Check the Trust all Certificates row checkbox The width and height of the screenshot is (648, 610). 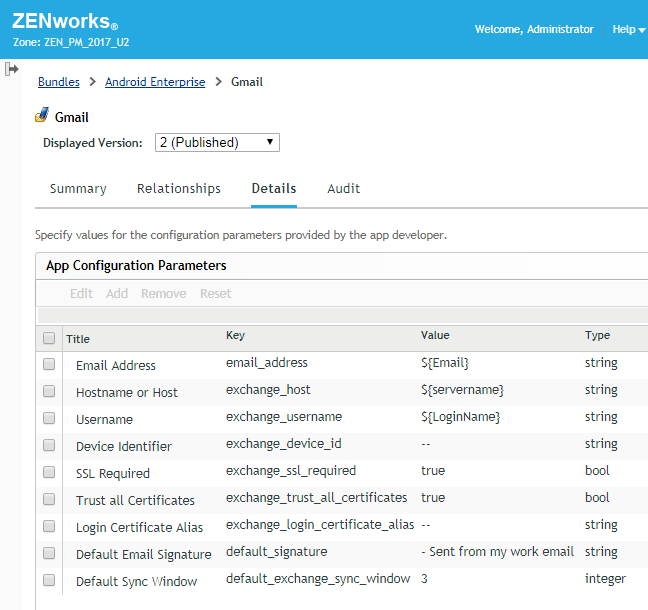tap(49, 499)
